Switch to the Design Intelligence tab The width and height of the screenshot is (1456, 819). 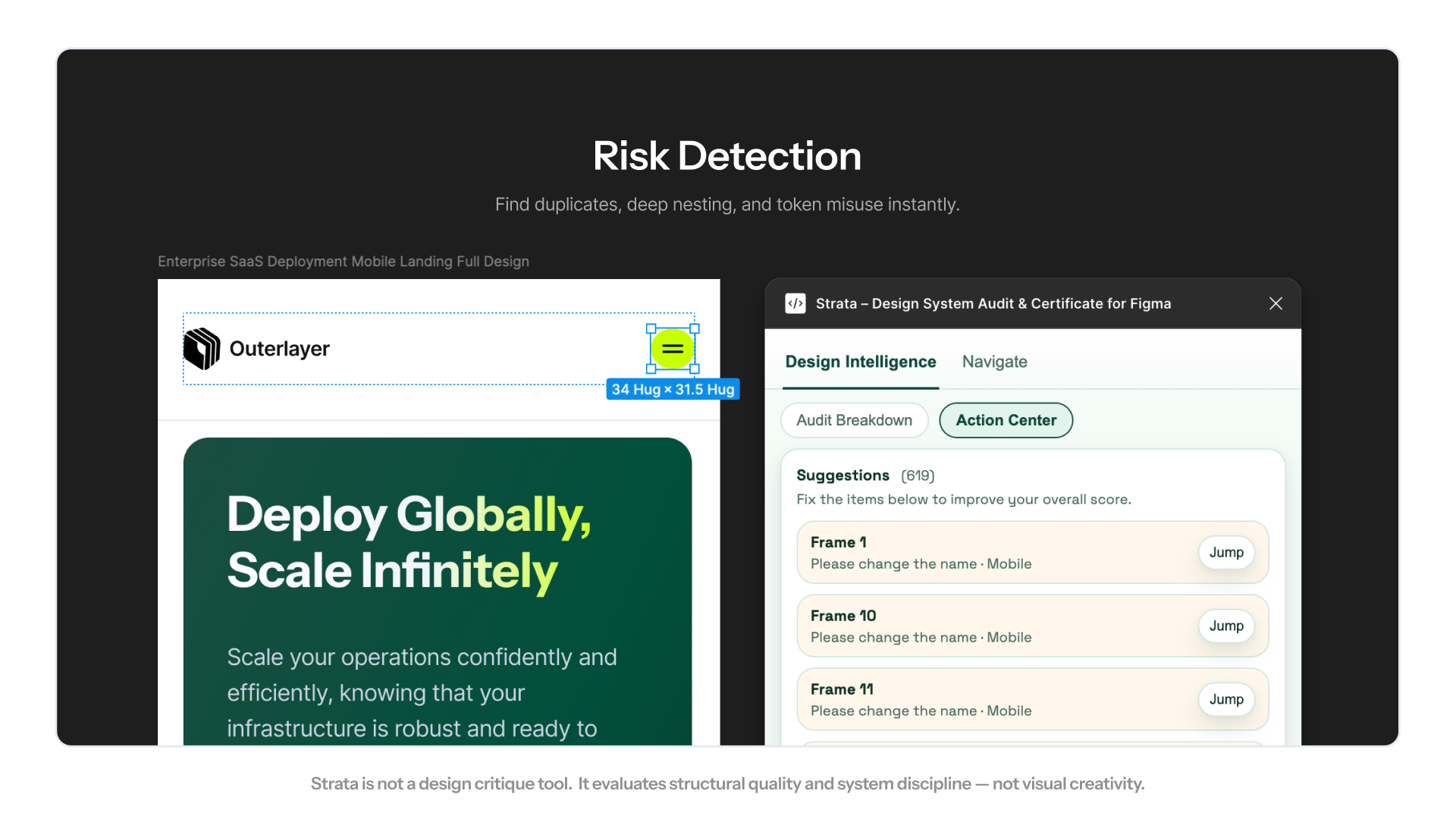[860, 362]
